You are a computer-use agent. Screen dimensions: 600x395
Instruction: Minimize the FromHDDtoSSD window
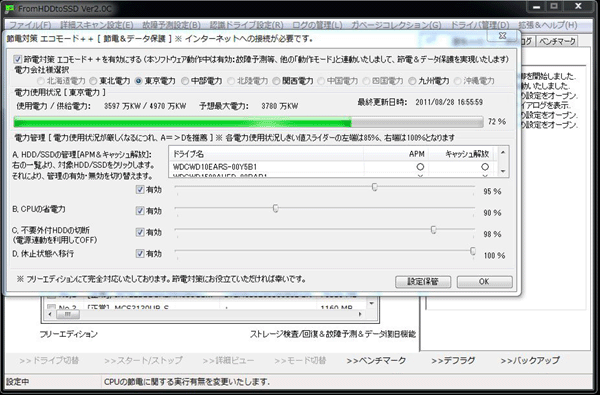tap(537, 7)
